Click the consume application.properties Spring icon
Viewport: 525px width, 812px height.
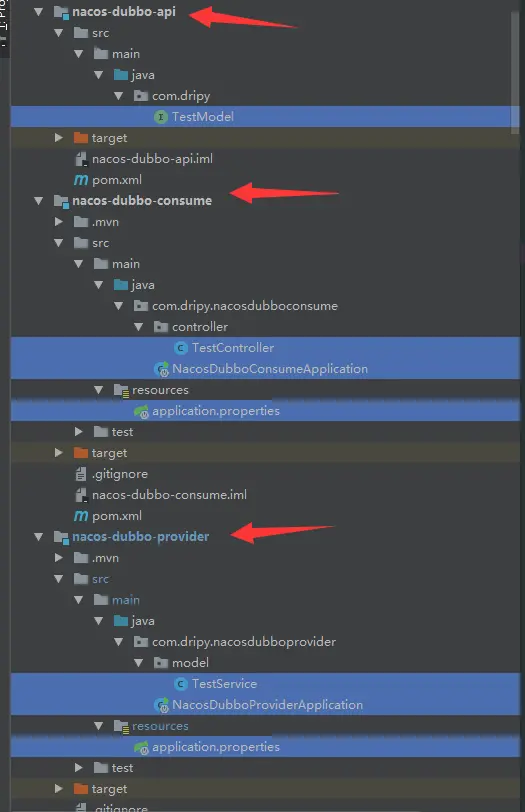(x=141, y=412)
